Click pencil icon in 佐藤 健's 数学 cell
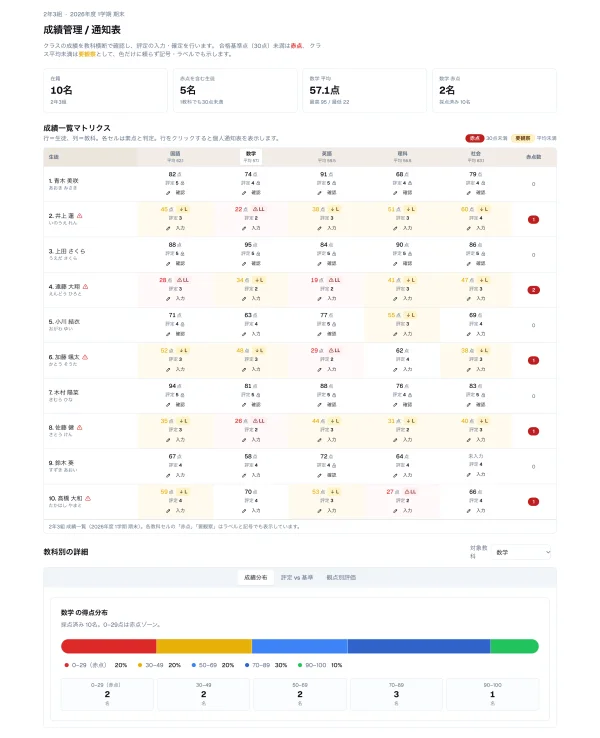600x738 pixels. click(244, 440)
